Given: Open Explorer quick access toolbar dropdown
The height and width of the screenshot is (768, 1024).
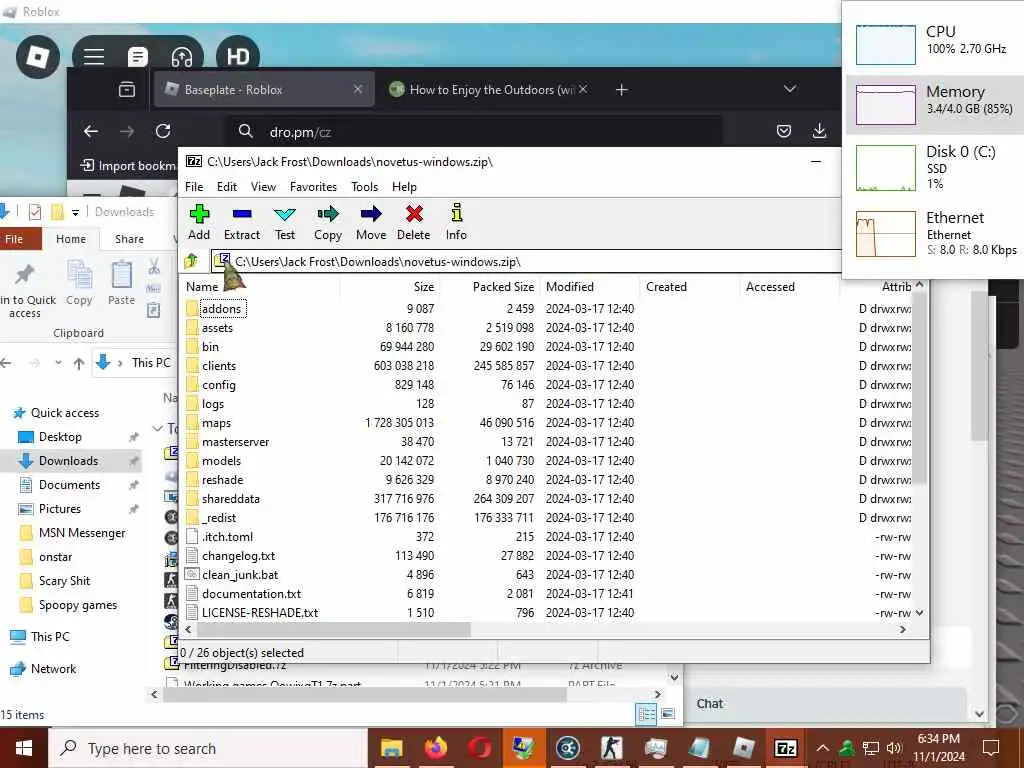Looking at the screenshot, I should coord(76,212).
